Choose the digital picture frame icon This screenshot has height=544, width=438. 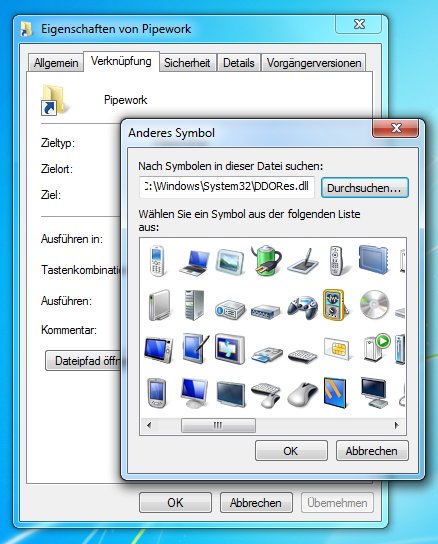point(229,262)
